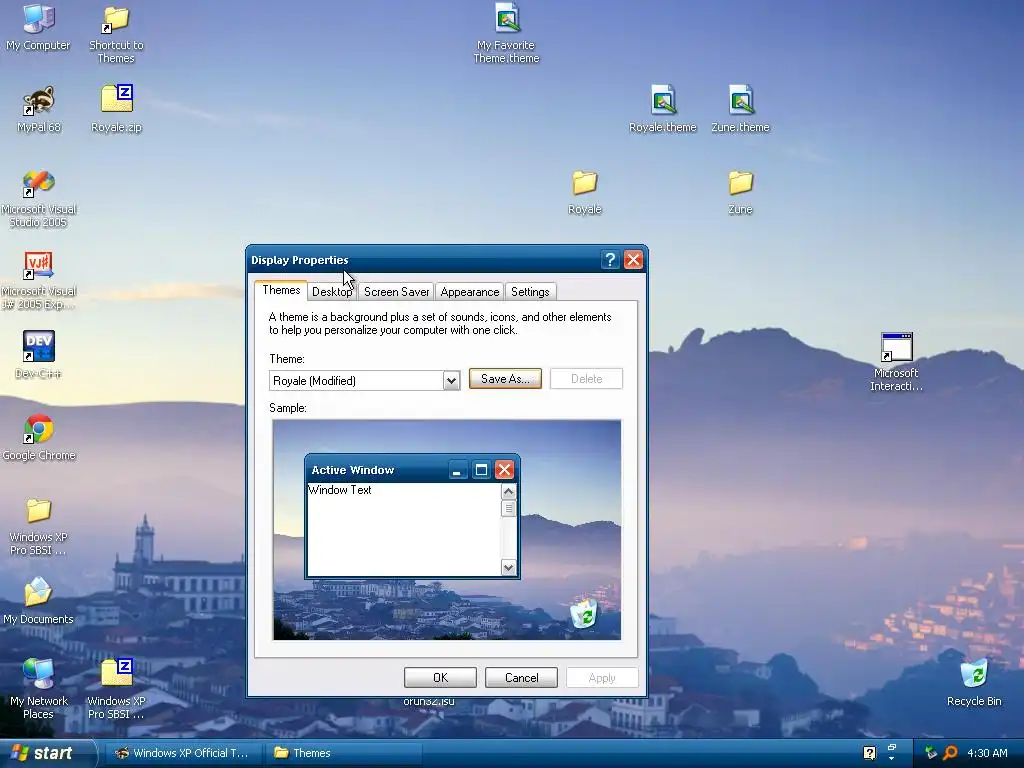Click the taskbar clock showing 4:30 AM
Image resolution: width=1024 pixels, height=768 pixels.
[987, 753]
